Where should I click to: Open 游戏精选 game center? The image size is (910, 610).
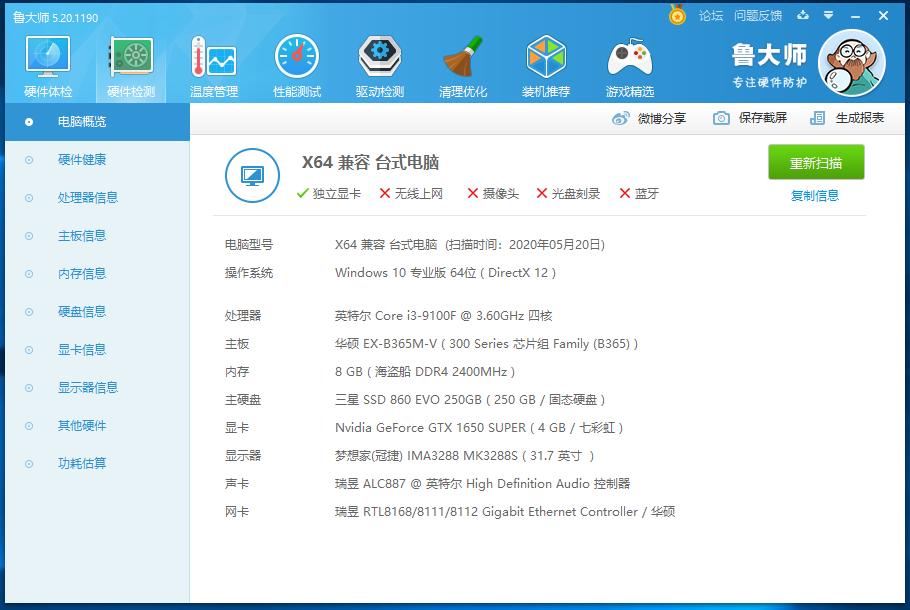[629, 65]
